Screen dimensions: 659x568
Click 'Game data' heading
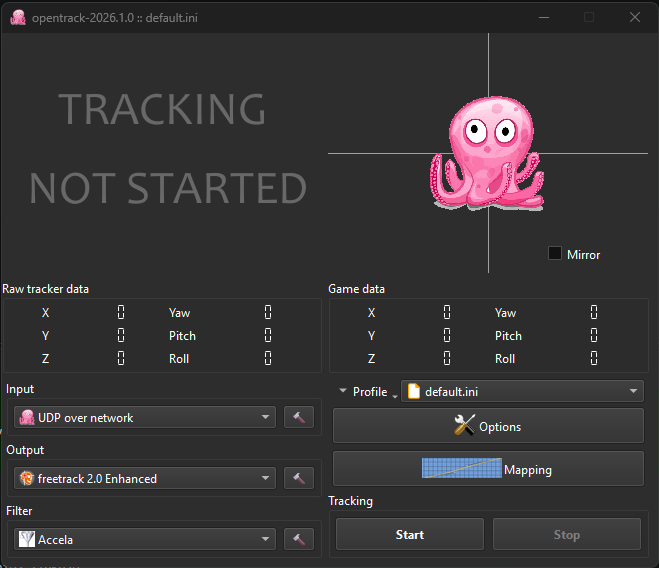click(x=356, y=289)
